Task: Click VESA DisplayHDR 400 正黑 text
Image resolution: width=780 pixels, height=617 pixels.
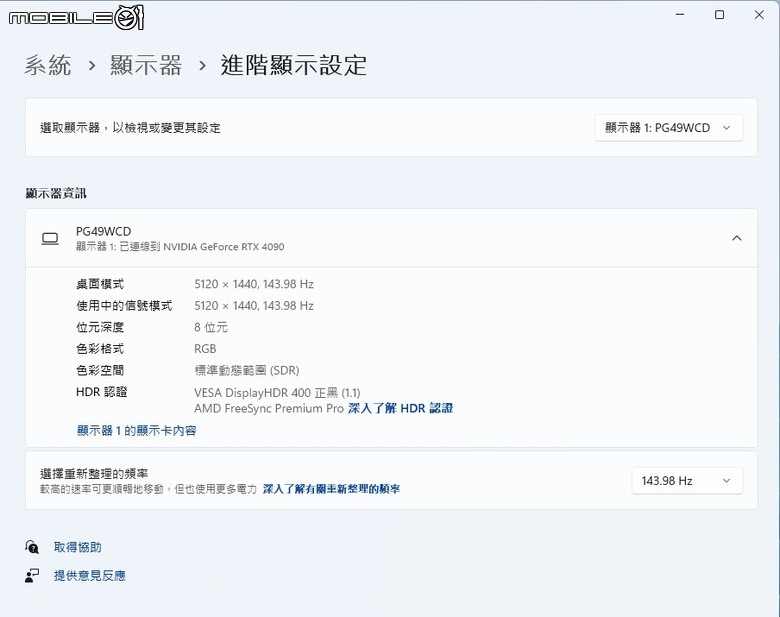Action: coord(277,393)
